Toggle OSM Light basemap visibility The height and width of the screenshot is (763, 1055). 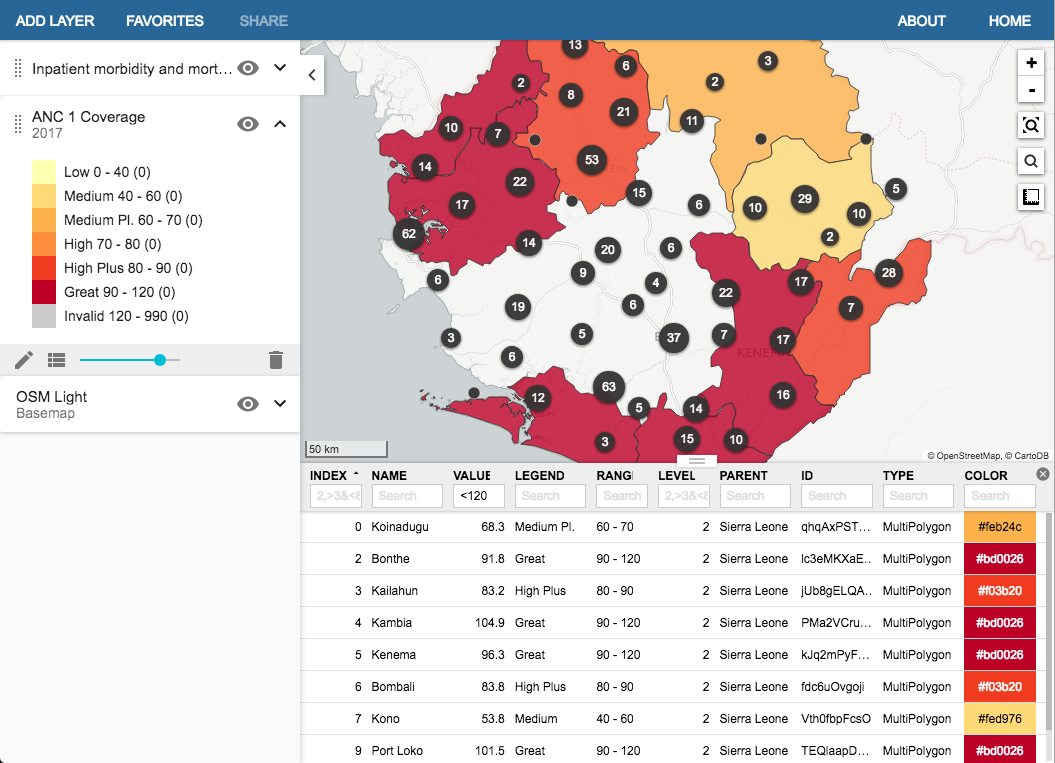point(248,404)
